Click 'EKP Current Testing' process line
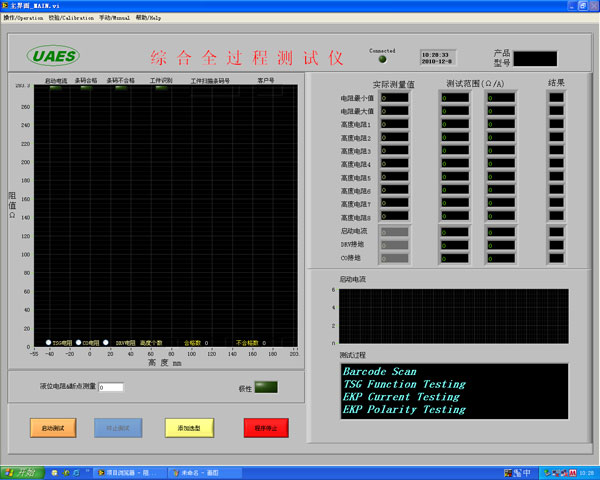The image size is (600, 480). pos(401,397)
